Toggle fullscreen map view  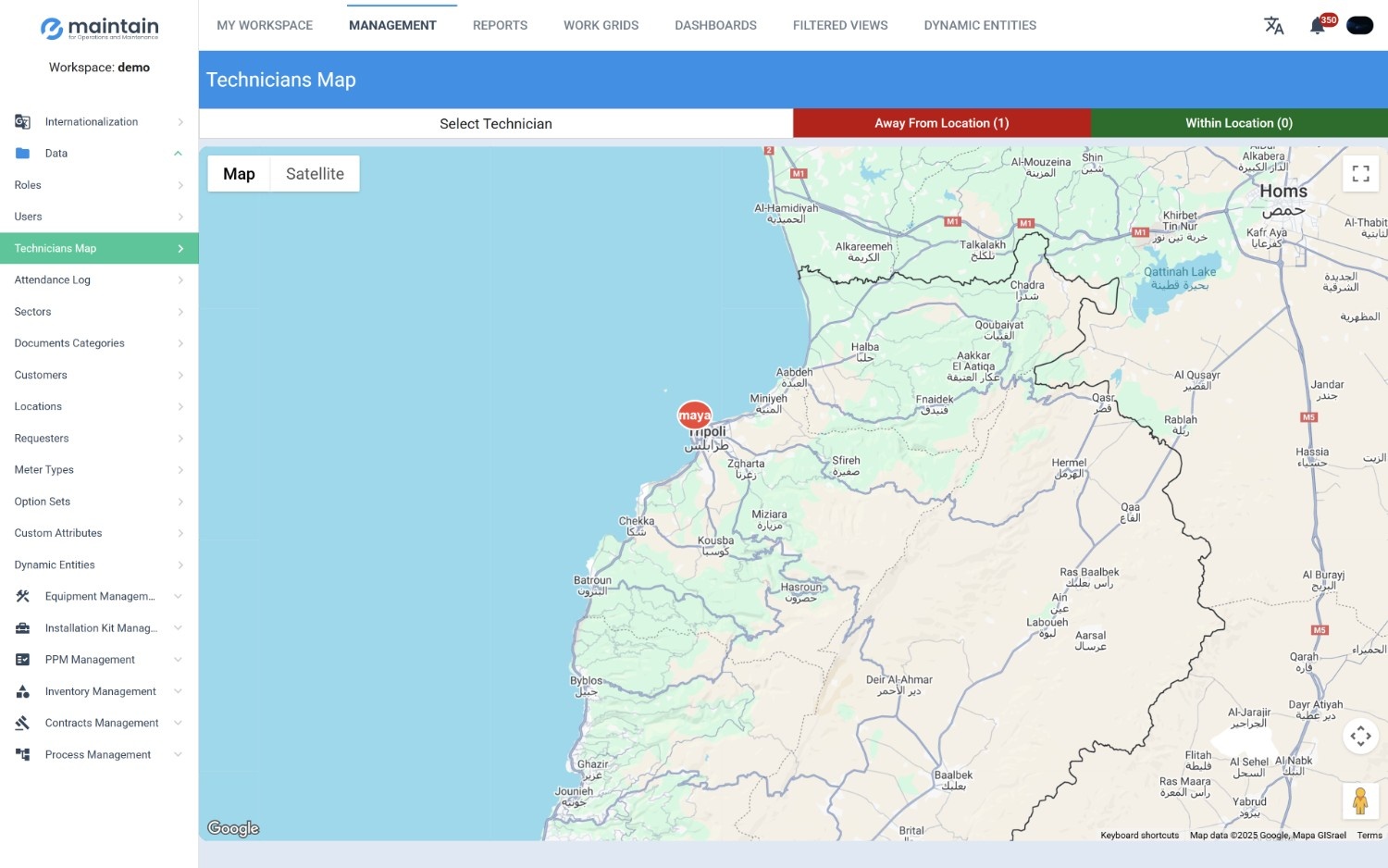1360,174
